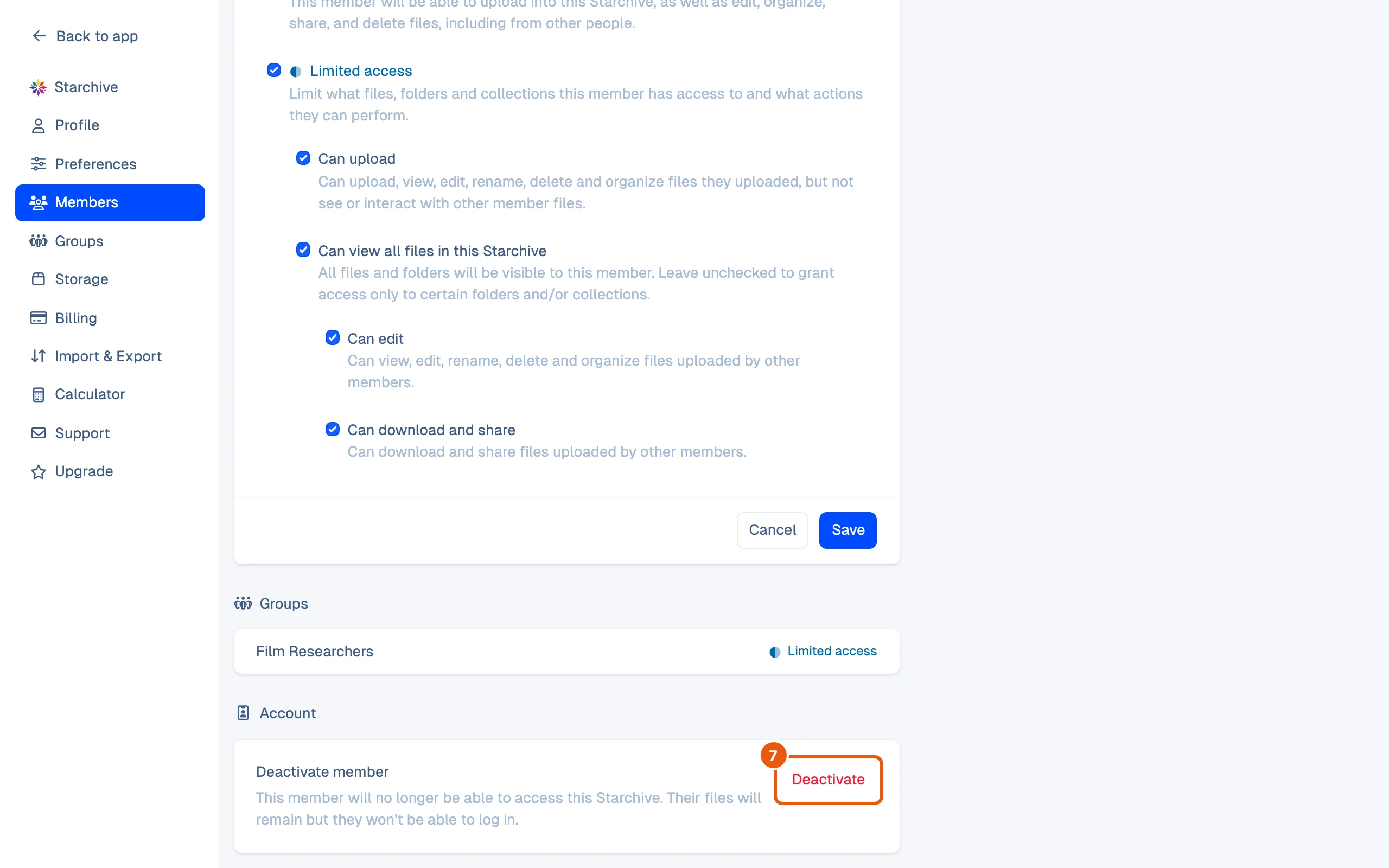Image resolution: width=1389 pixels, height=868 pixels.
Task: Click Limited access label in Film Researchers row
Action: [x=832, y=651]
